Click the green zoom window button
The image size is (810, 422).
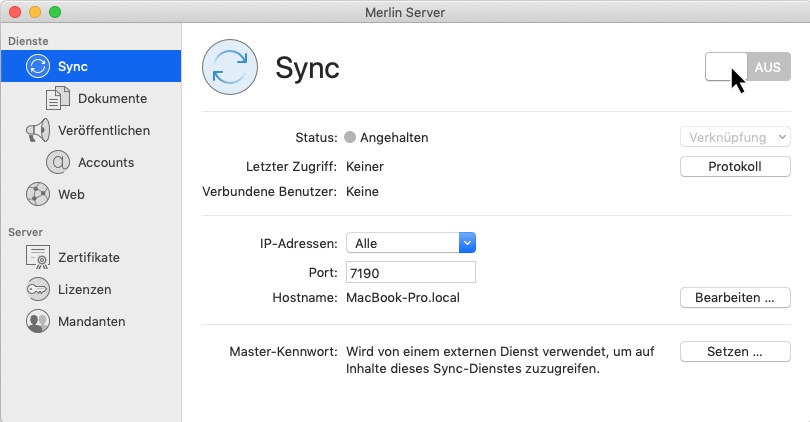(x=55, y=12)
